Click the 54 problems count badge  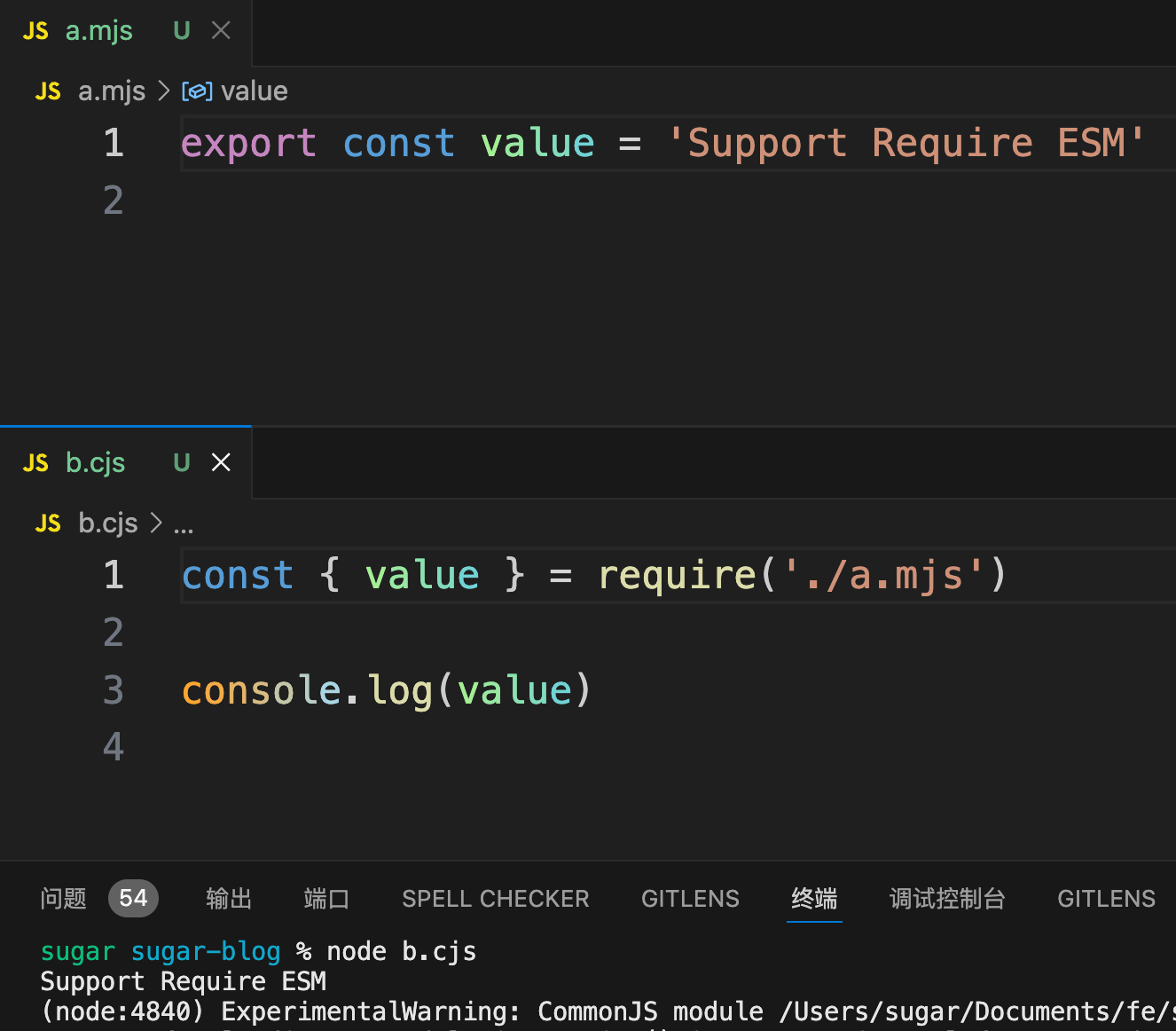point(133,899)
